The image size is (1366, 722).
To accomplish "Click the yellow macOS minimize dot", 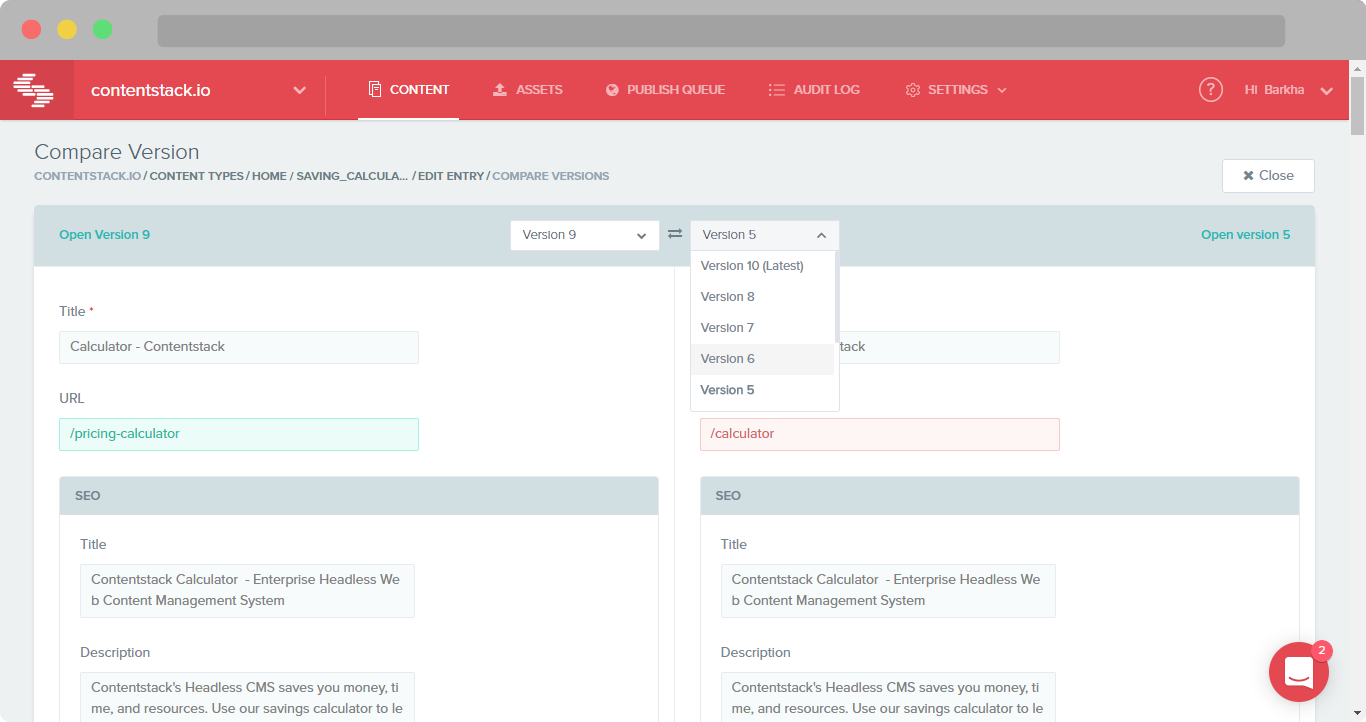I will point(67,29).
